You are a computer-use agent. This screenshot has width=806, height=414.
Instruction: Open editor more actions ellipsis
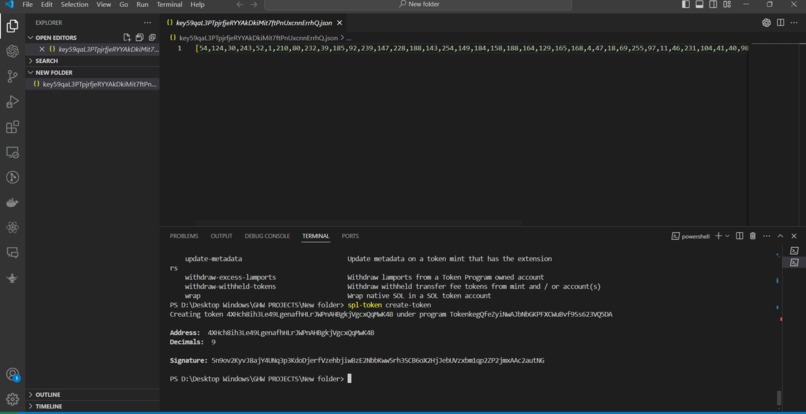pos(794,23)
